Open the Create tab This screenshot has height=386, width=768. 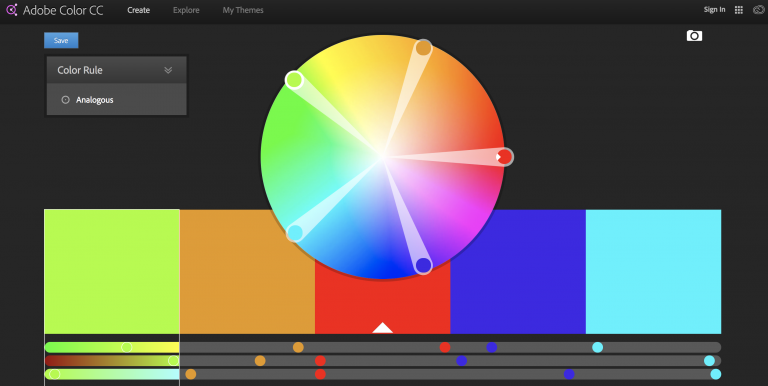[139, 10]
